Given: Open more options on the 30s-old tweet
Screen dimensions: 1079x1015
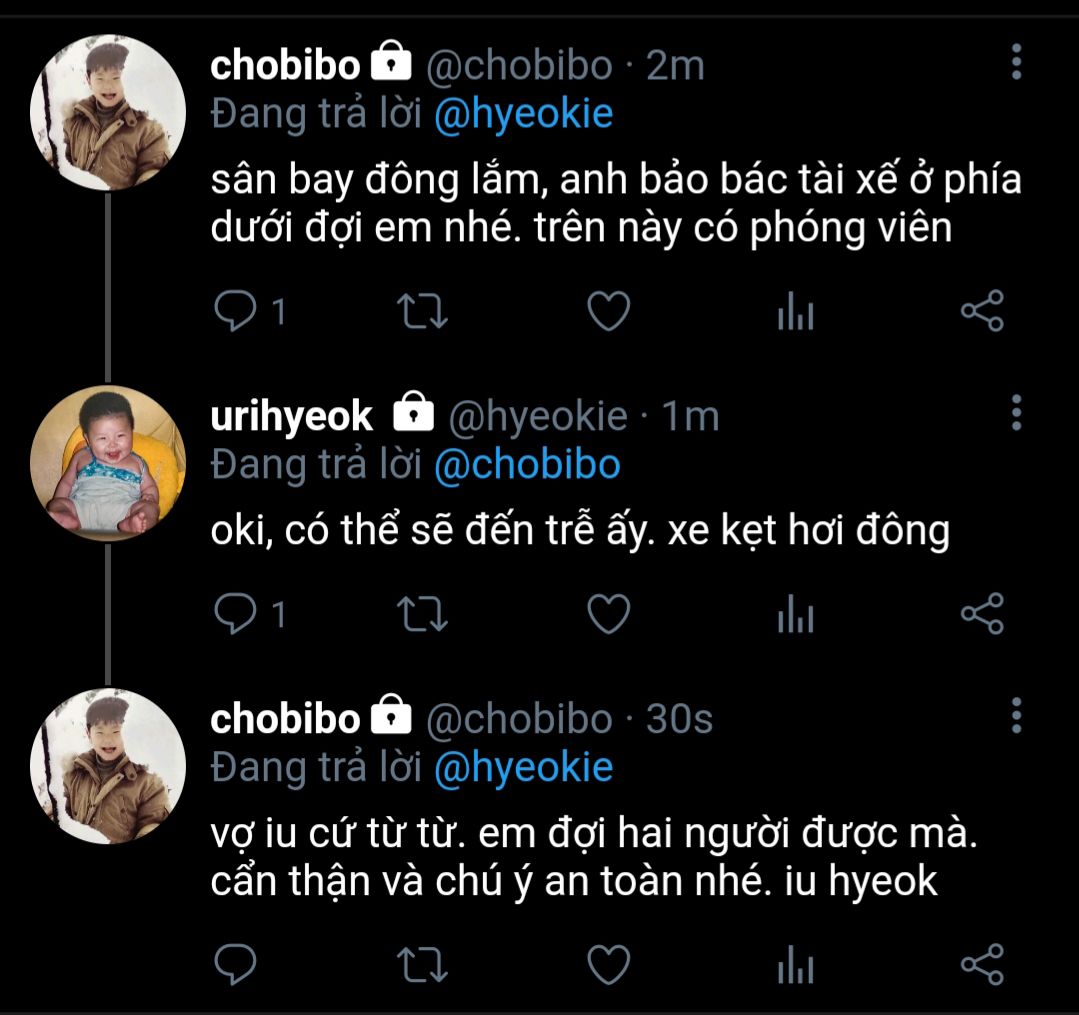Looking at the screenshot, I should (1016, 716).
